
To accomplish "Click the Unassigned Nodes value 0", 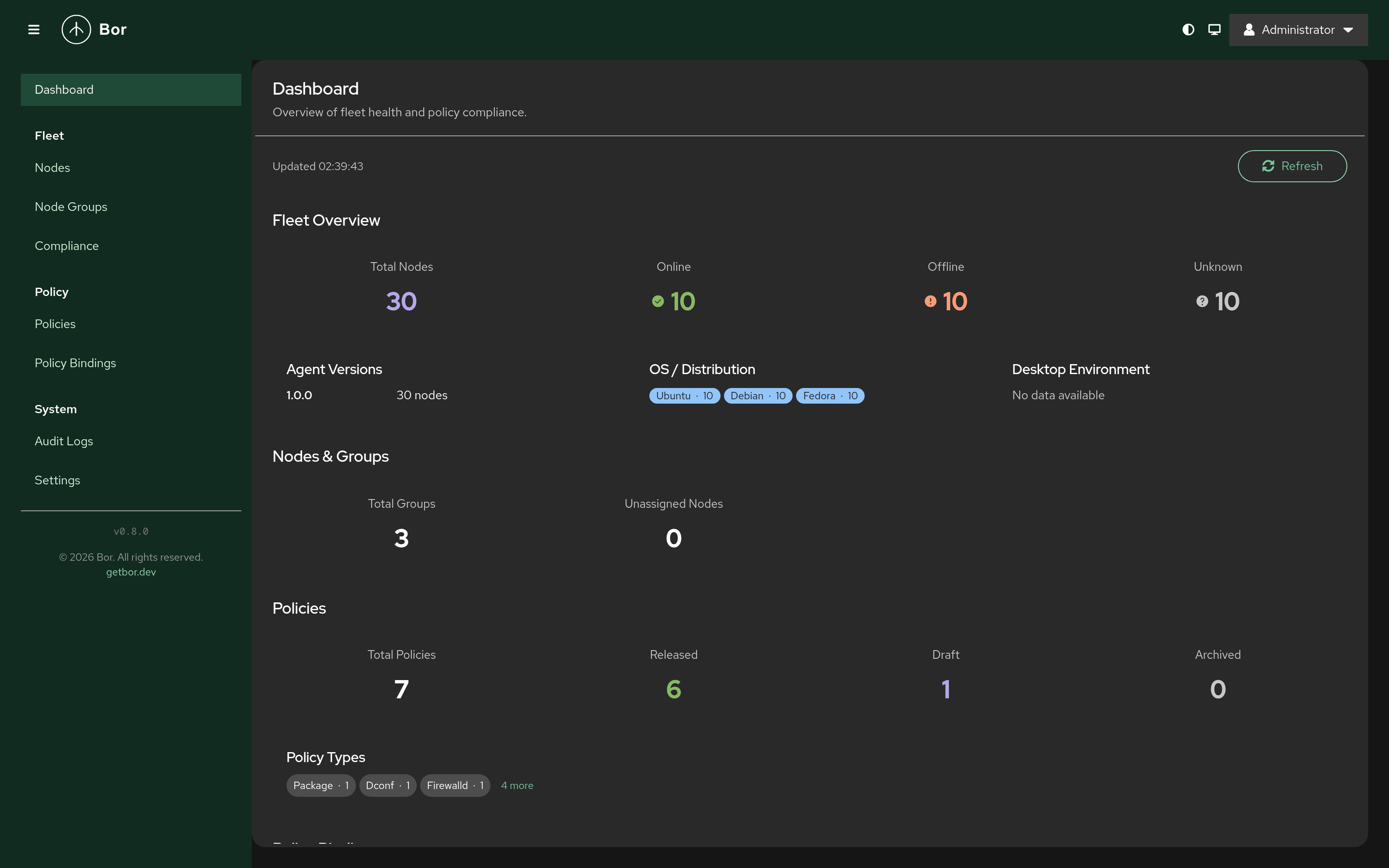I will tap(673, 538).
